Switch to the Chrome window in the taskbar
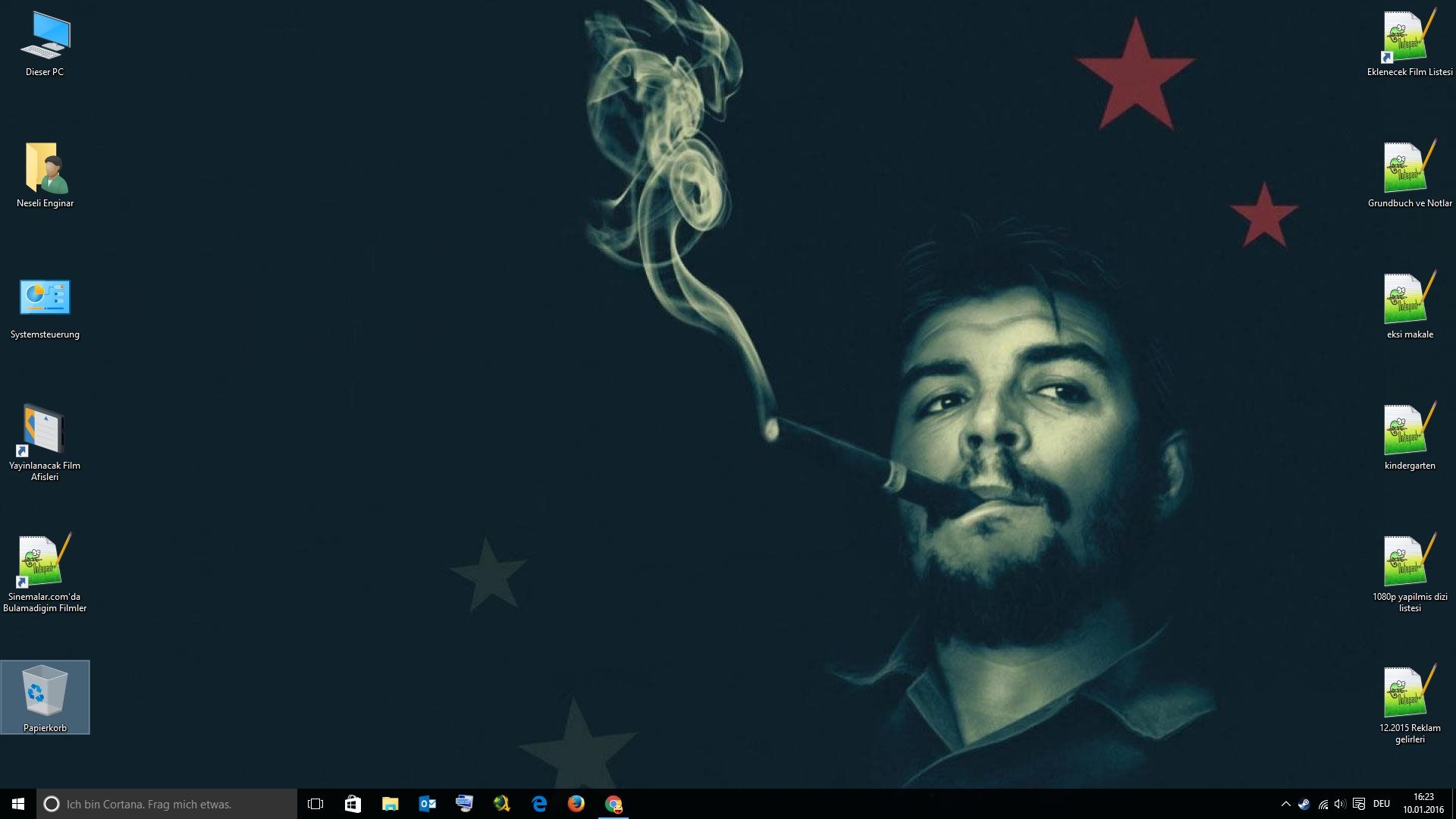 [613, 804]
